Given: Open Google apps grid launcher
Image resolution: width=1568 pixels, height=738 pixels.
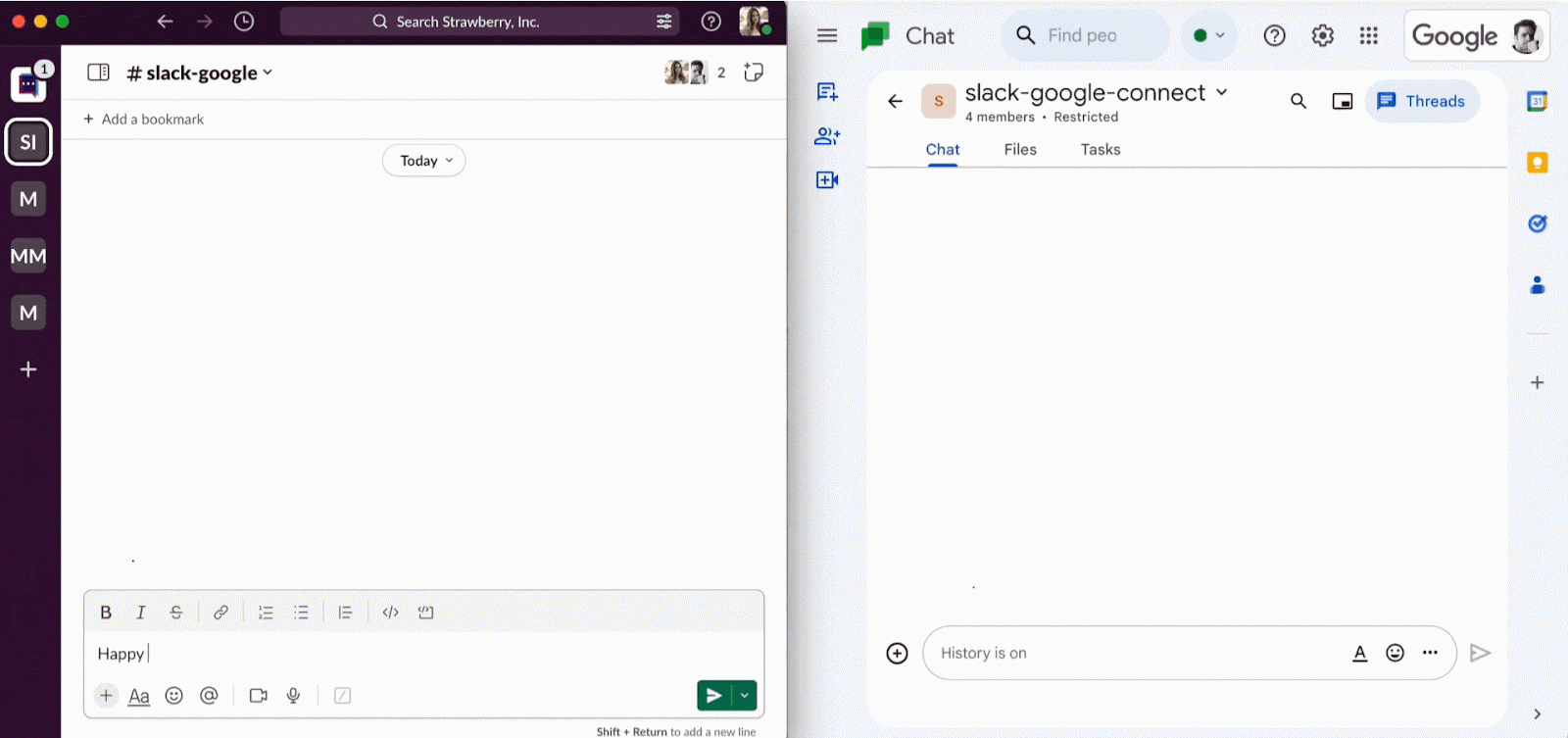Looking at the screenshot, I should [x=1369, y=36].
